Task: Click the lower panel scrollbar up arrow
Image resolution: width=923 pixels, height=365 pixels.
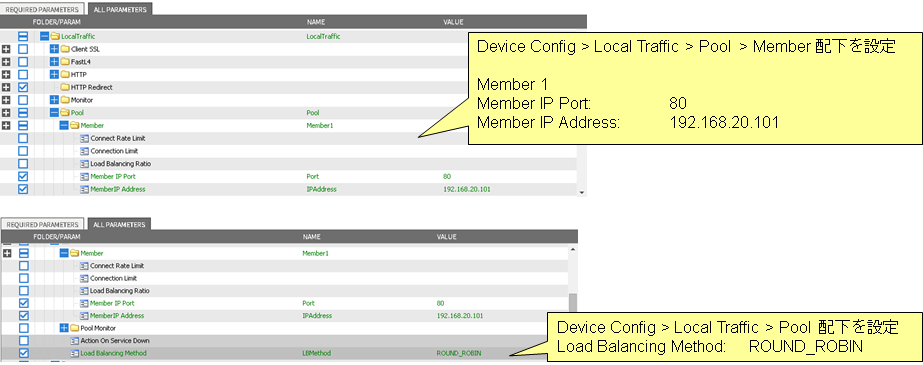Action: coord(573,249)
